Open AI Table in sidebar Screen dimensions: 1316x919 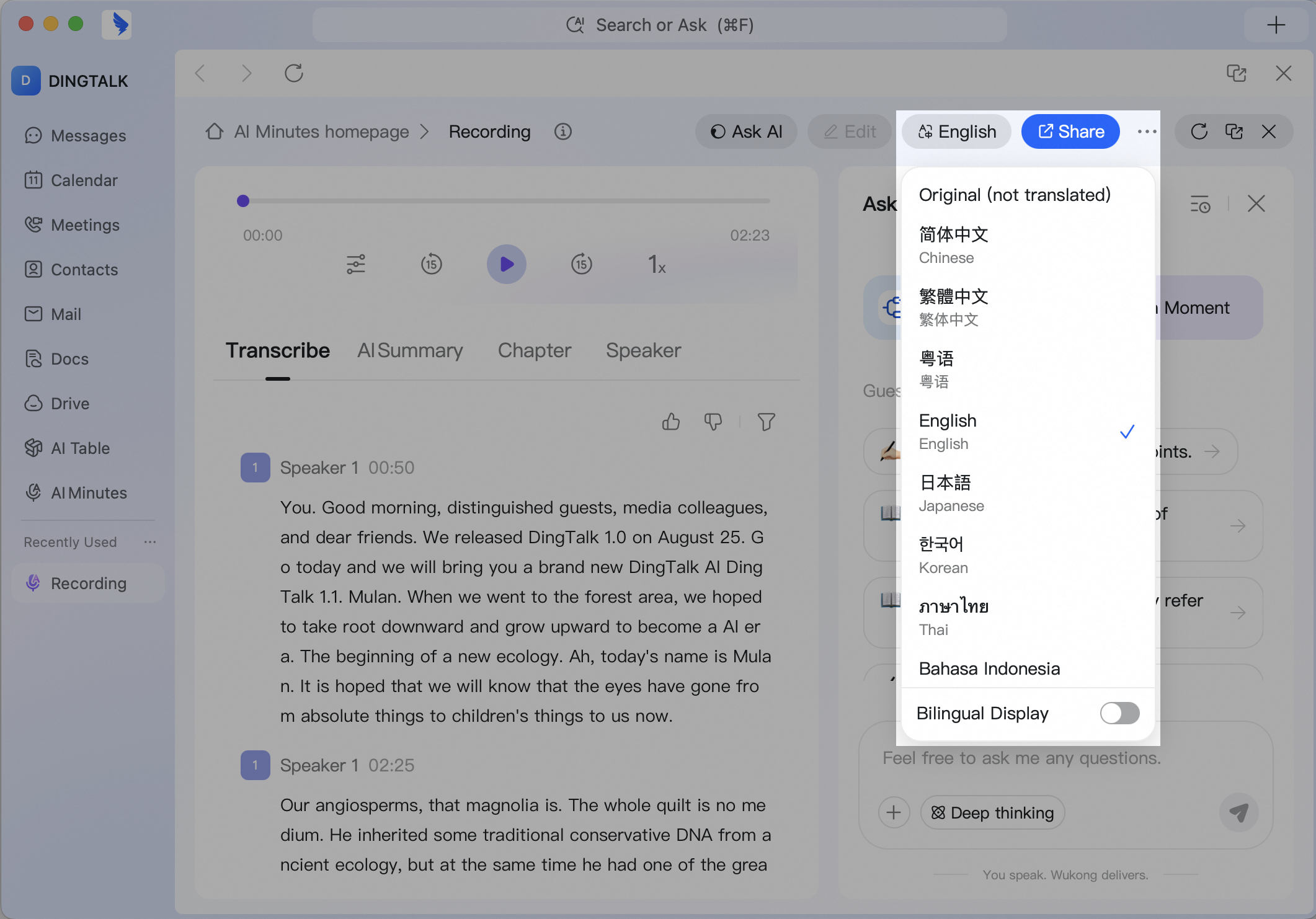coord(88,448)
